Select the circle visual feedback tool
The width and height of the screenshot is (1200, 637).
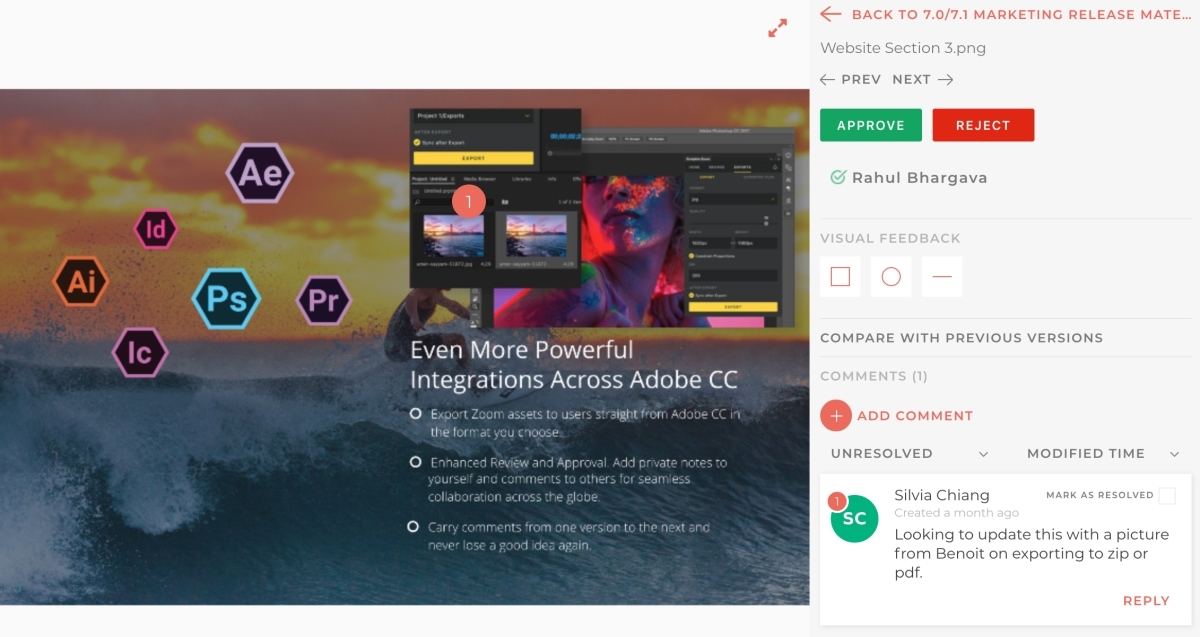click(x=891, y=276)
